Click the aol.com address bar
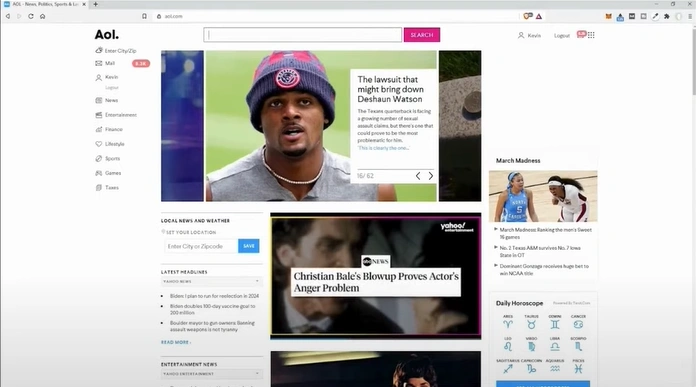This screenshot has height=387, width=696. [x=337, y=16]
